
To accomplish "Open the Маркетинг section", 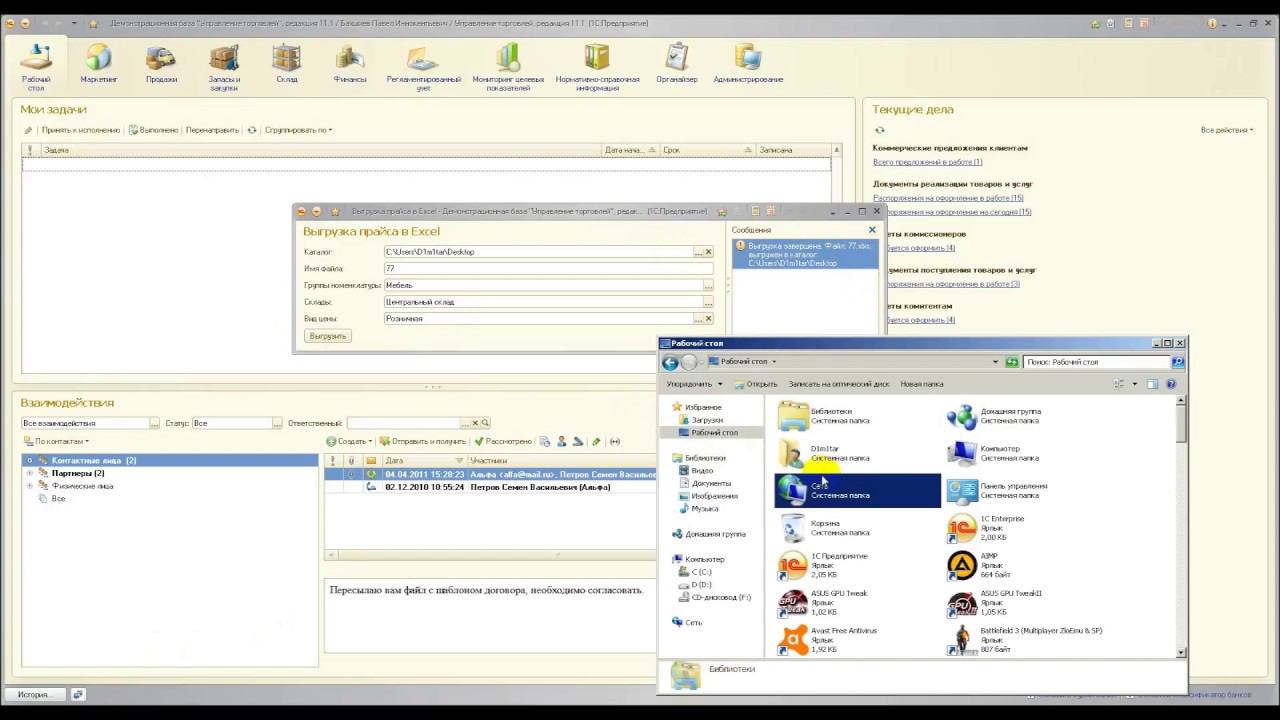I will pos(99,66).
